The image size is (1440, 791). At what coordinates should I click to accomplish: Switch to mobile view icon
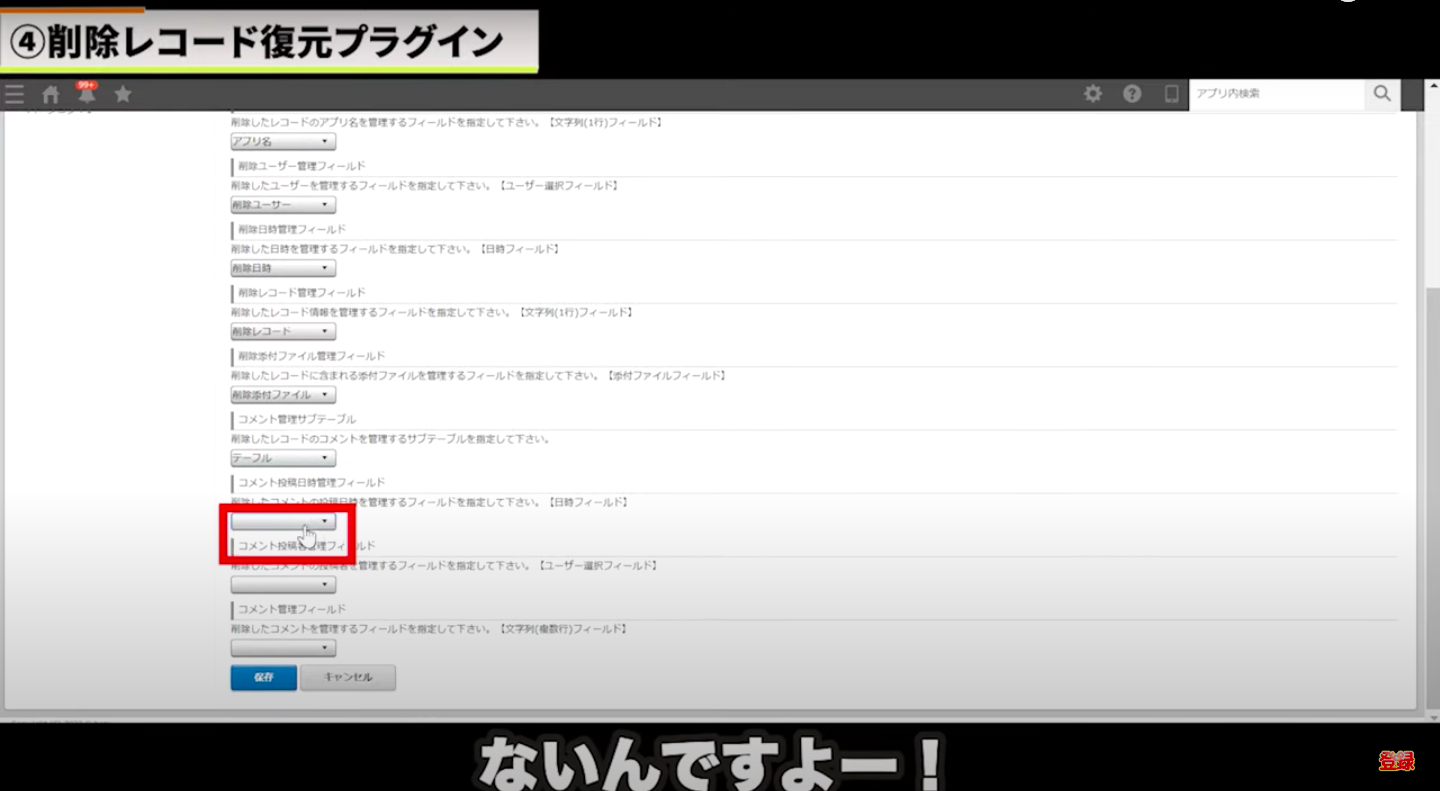pyautogui.click(x=1171, y=93)
